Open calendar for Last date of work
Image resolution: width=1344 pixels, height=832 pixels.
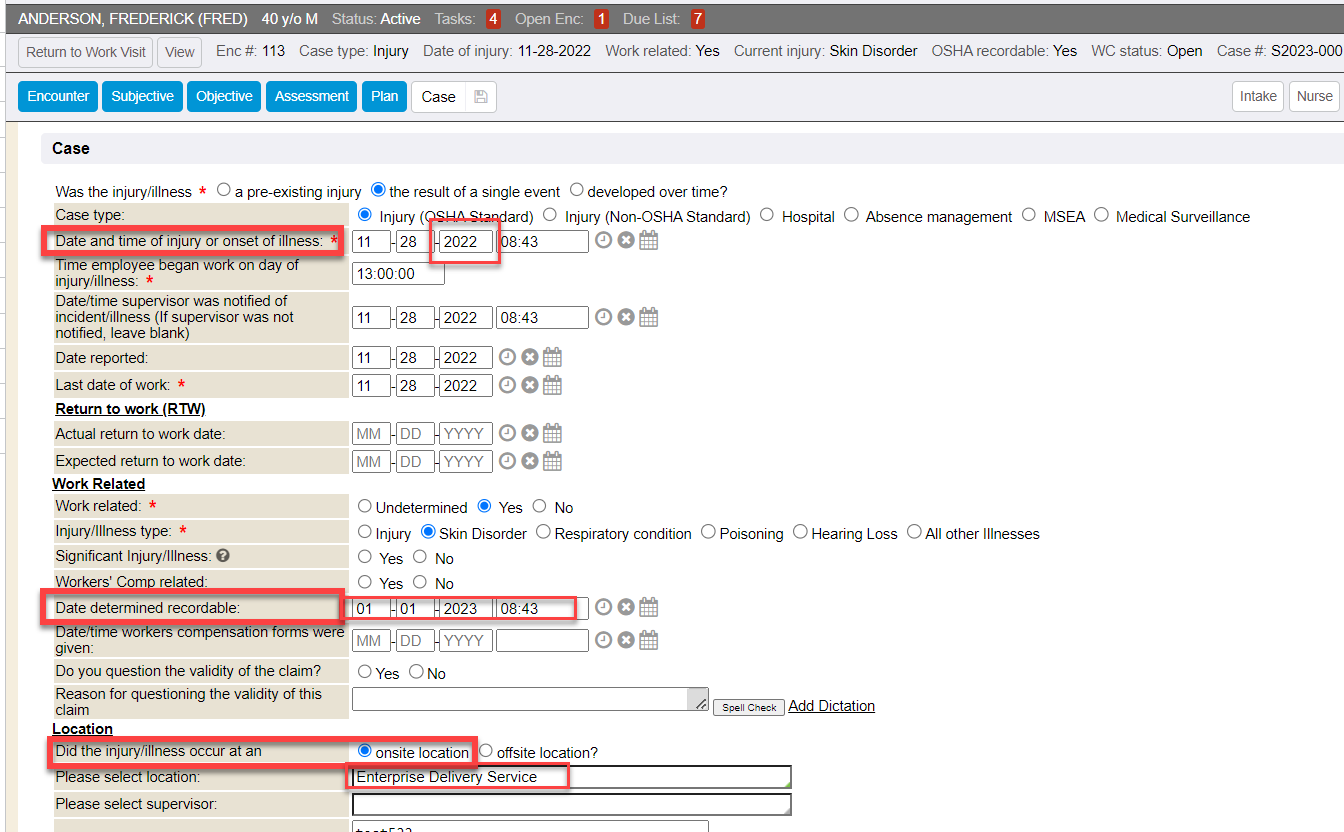click(x=552, y=385)
